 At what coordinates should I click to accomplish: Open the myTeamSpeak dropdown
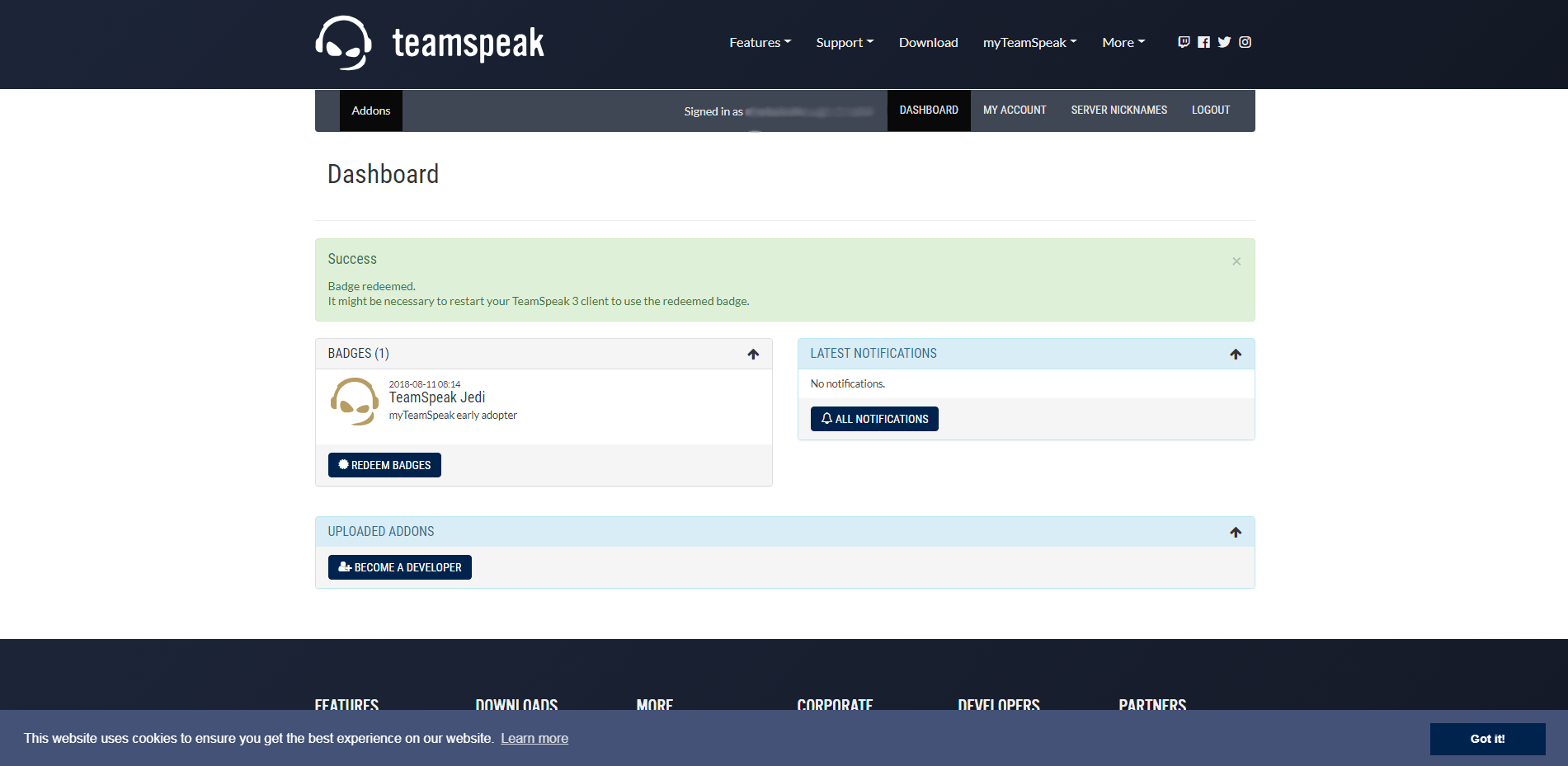[x=1029, y=42]
